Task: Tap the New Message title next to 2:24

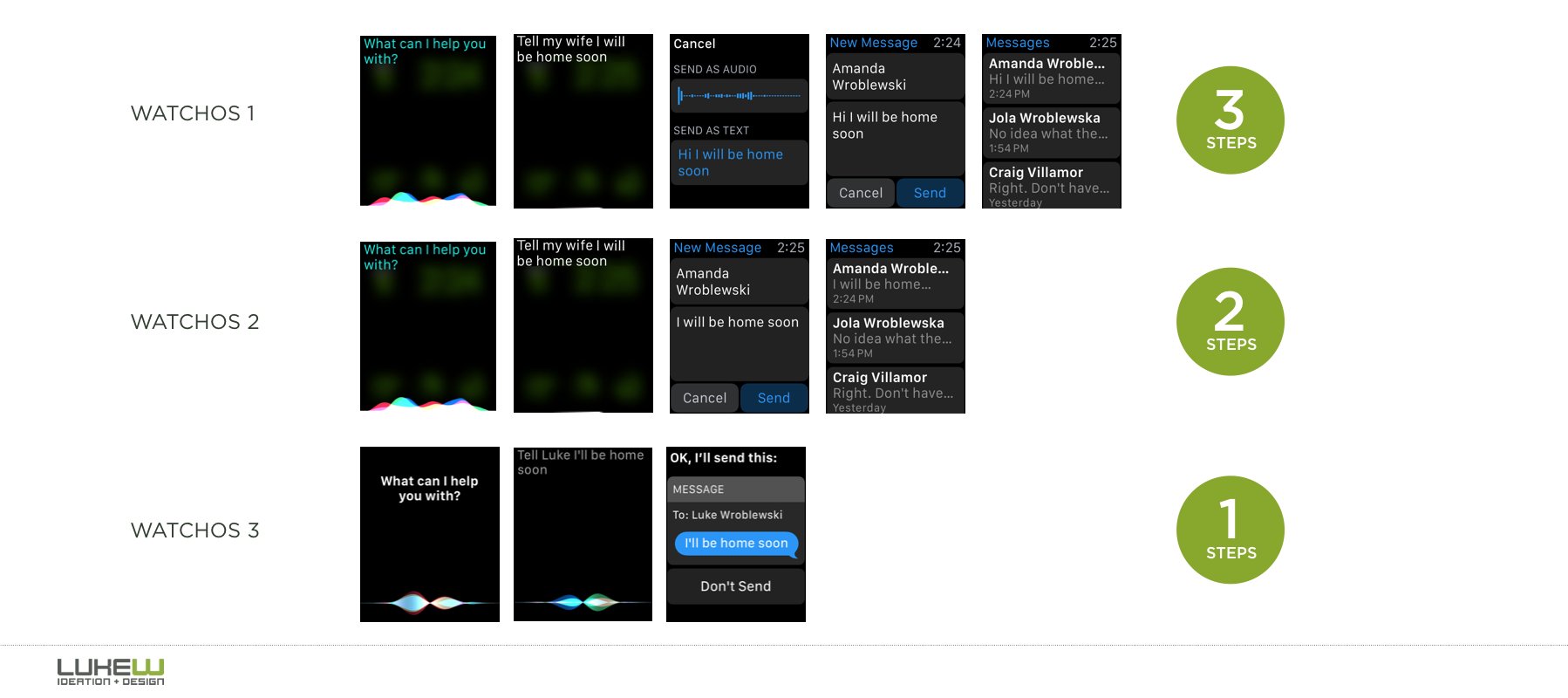Action: (874, 43)
